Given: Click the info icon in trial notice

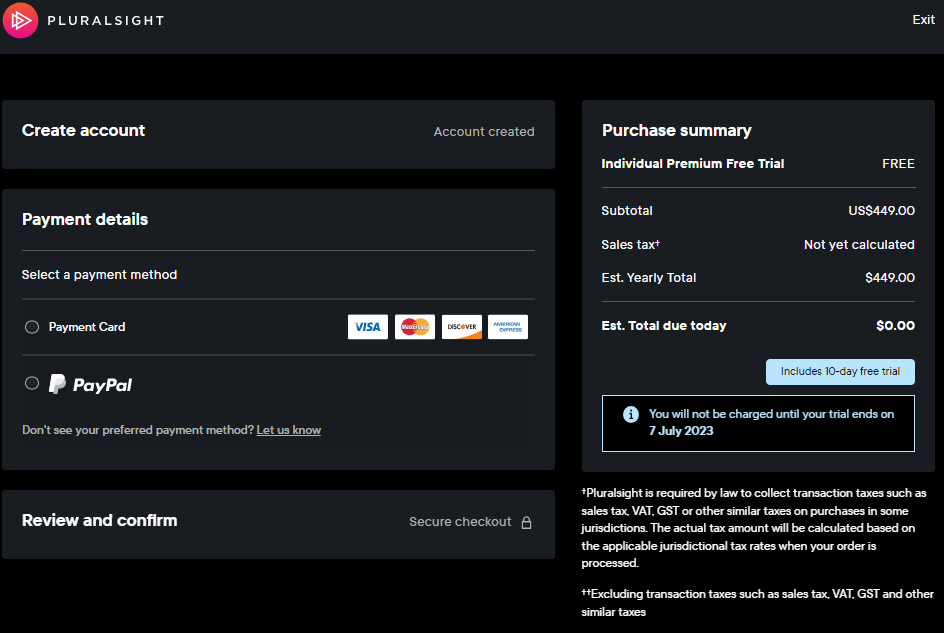Looking at the screenshot, I should (630, 414).
